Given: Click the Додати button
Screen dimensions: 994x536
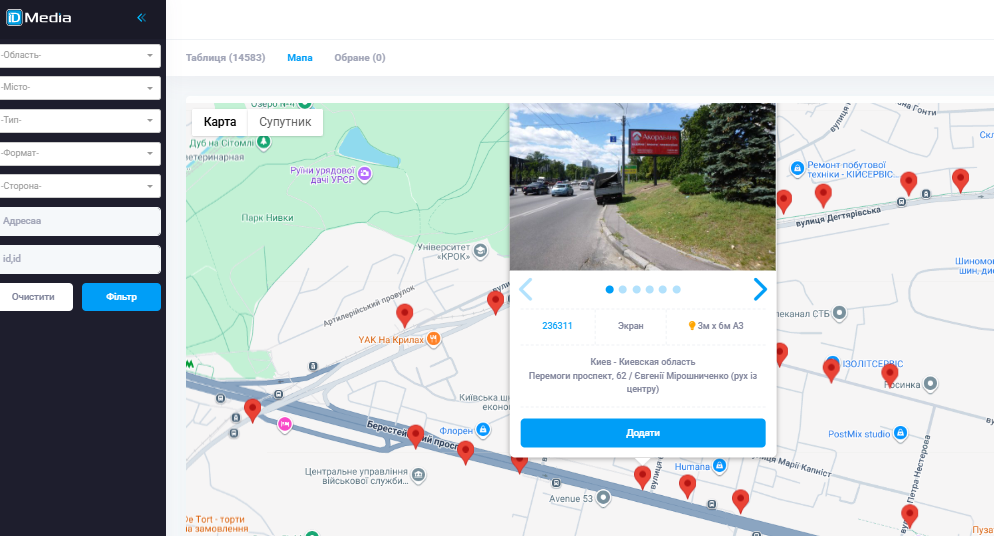Looking at the screenshot, I should tap(643, 433).
